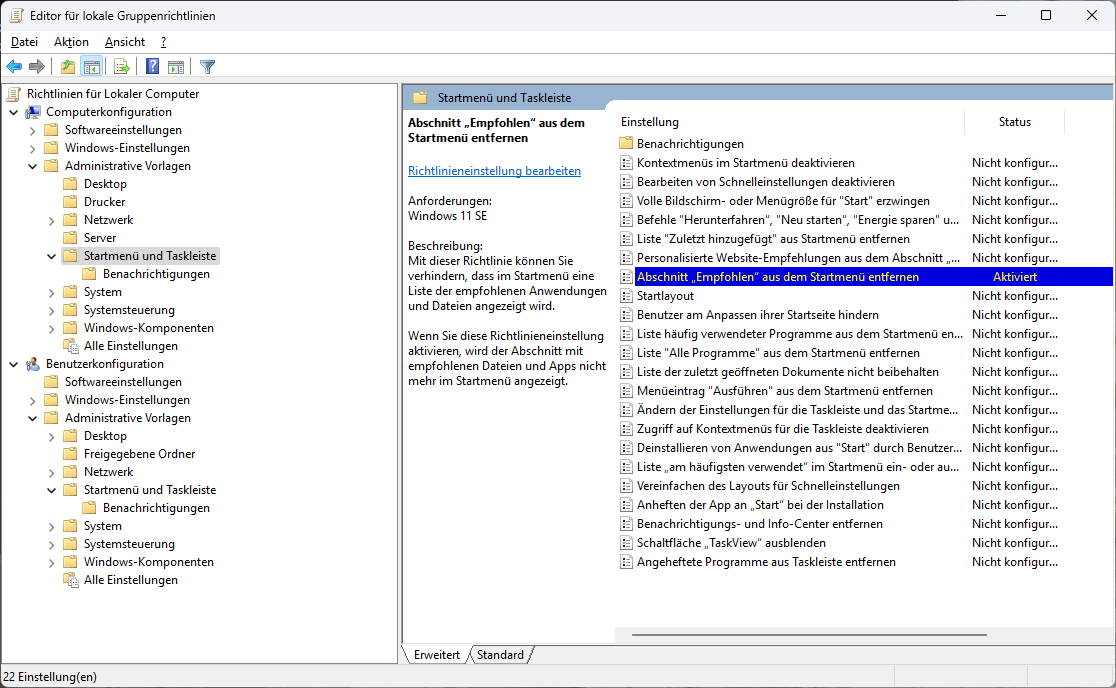The image size is (1116, 688).
Task: Click the folder icon beside Freigegebene Ordner
Action: (70, 454)
